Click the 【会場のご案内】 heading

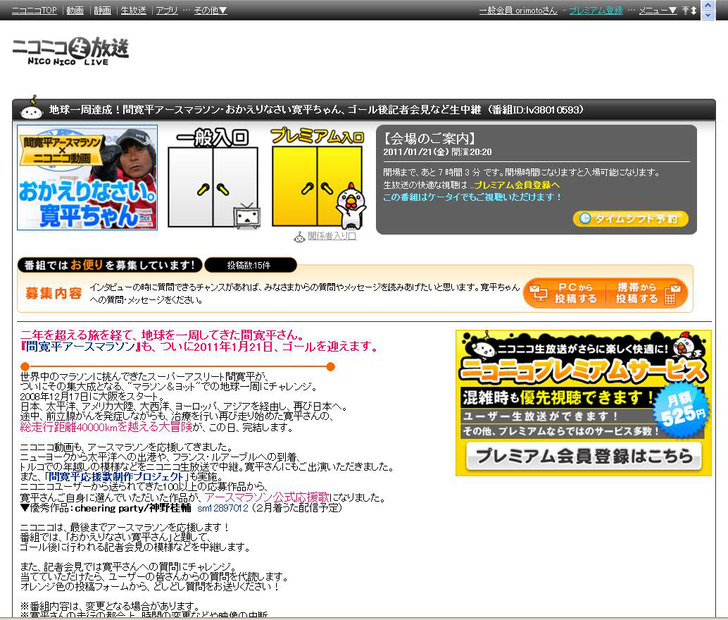click(x=429, y=138)
